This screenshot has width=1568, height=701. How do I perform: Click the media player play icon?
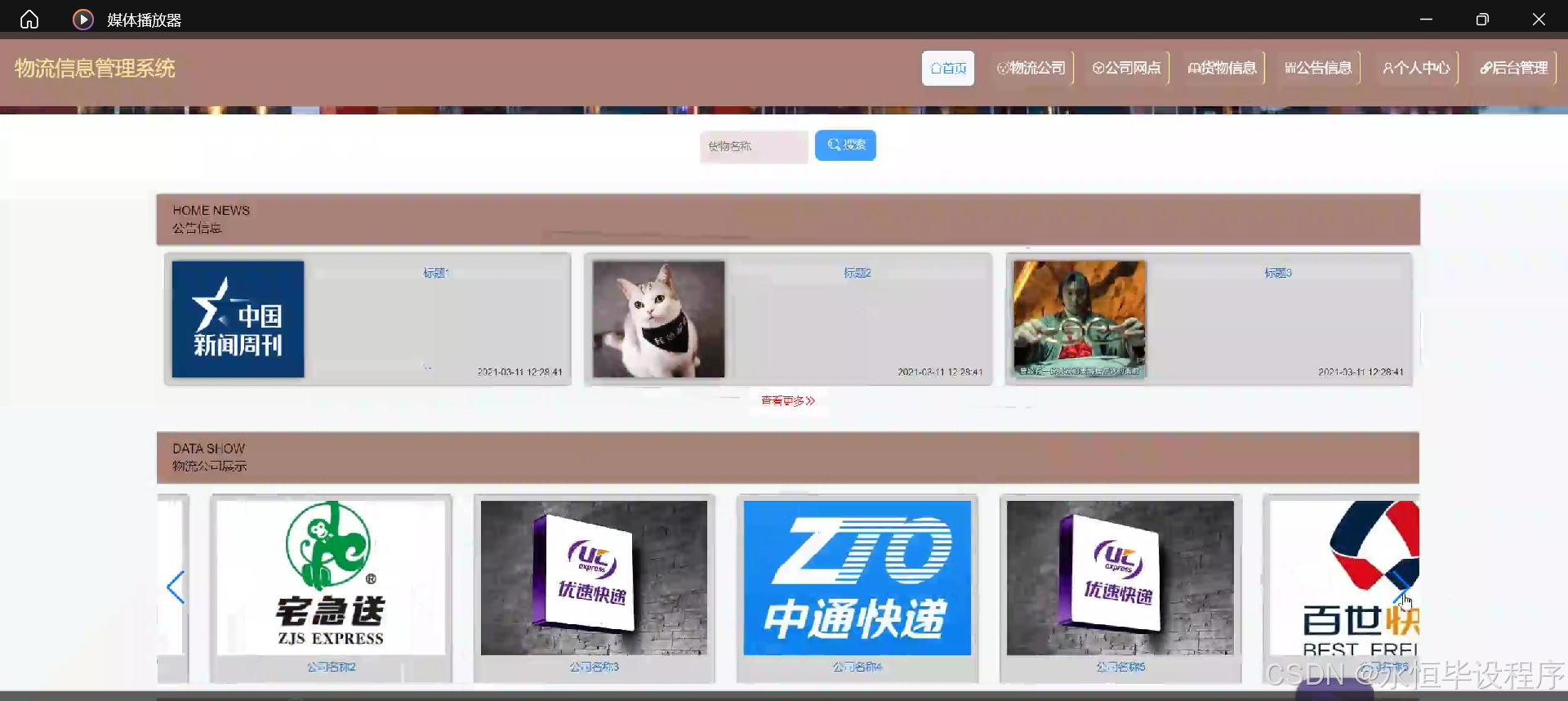(x=82, y=19)
